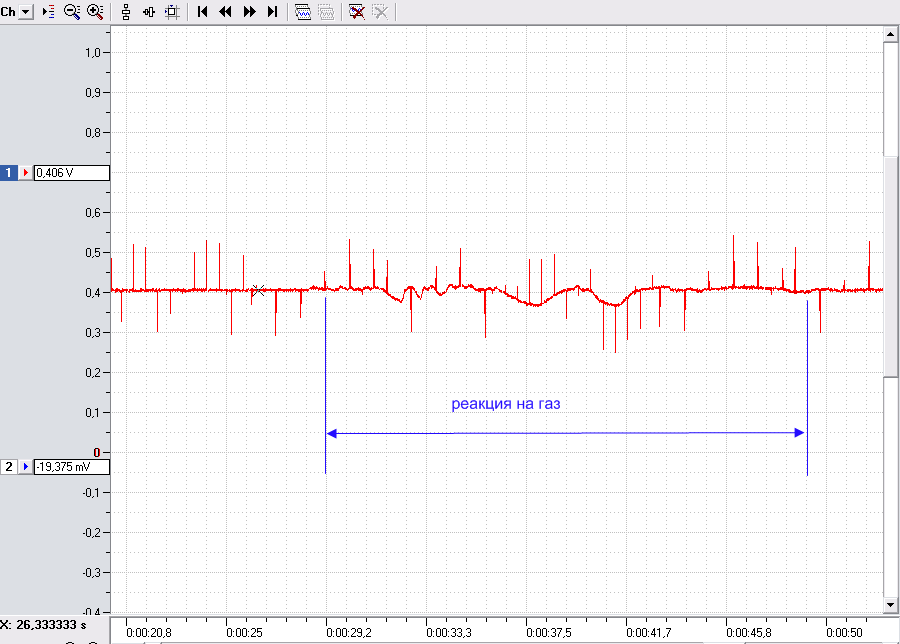The width and height of the screenshot is (900, 644).
Task: Click channel 1 red arrow button
Action: [x=25, y=173]
